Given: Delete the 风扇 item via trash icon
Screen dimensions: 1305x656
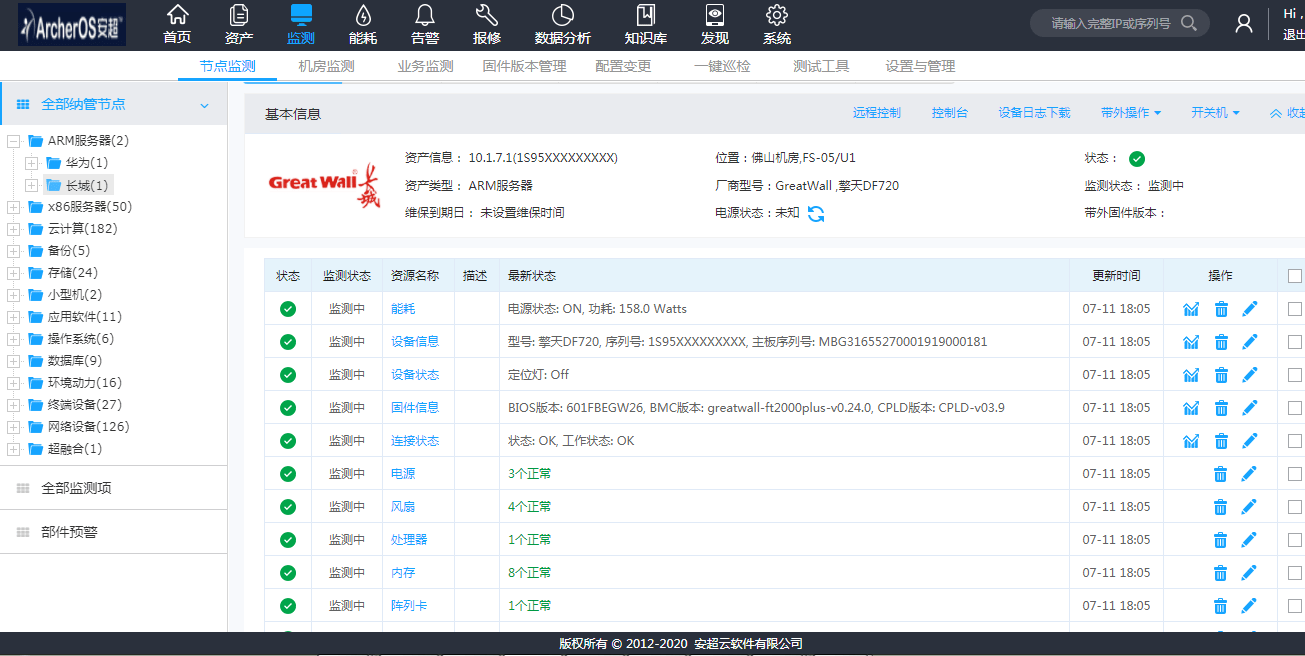Looking at the screenshot, I should (x=1220, y=506).
